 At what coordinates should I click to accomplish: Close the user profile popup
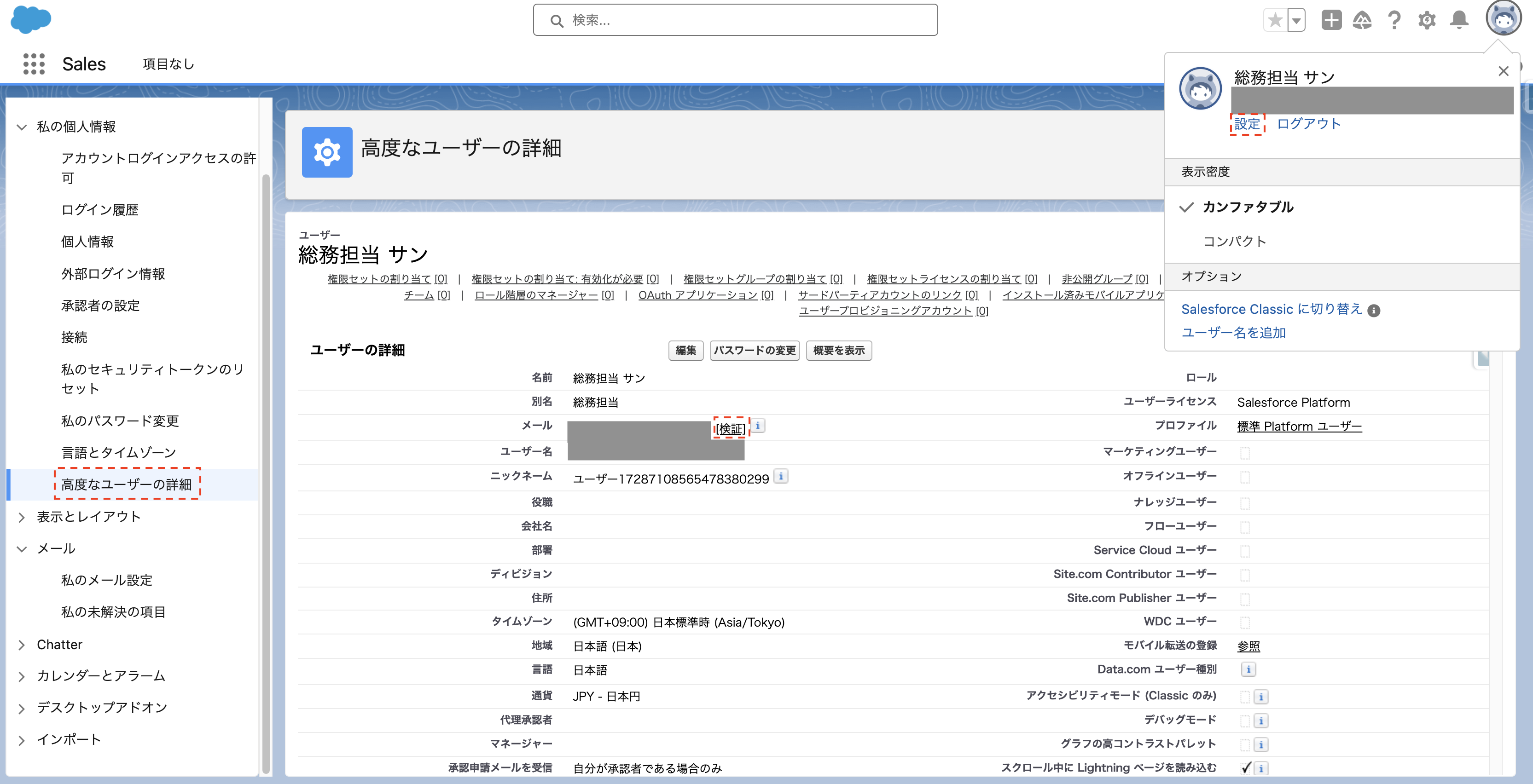[x=1503, y=71]
